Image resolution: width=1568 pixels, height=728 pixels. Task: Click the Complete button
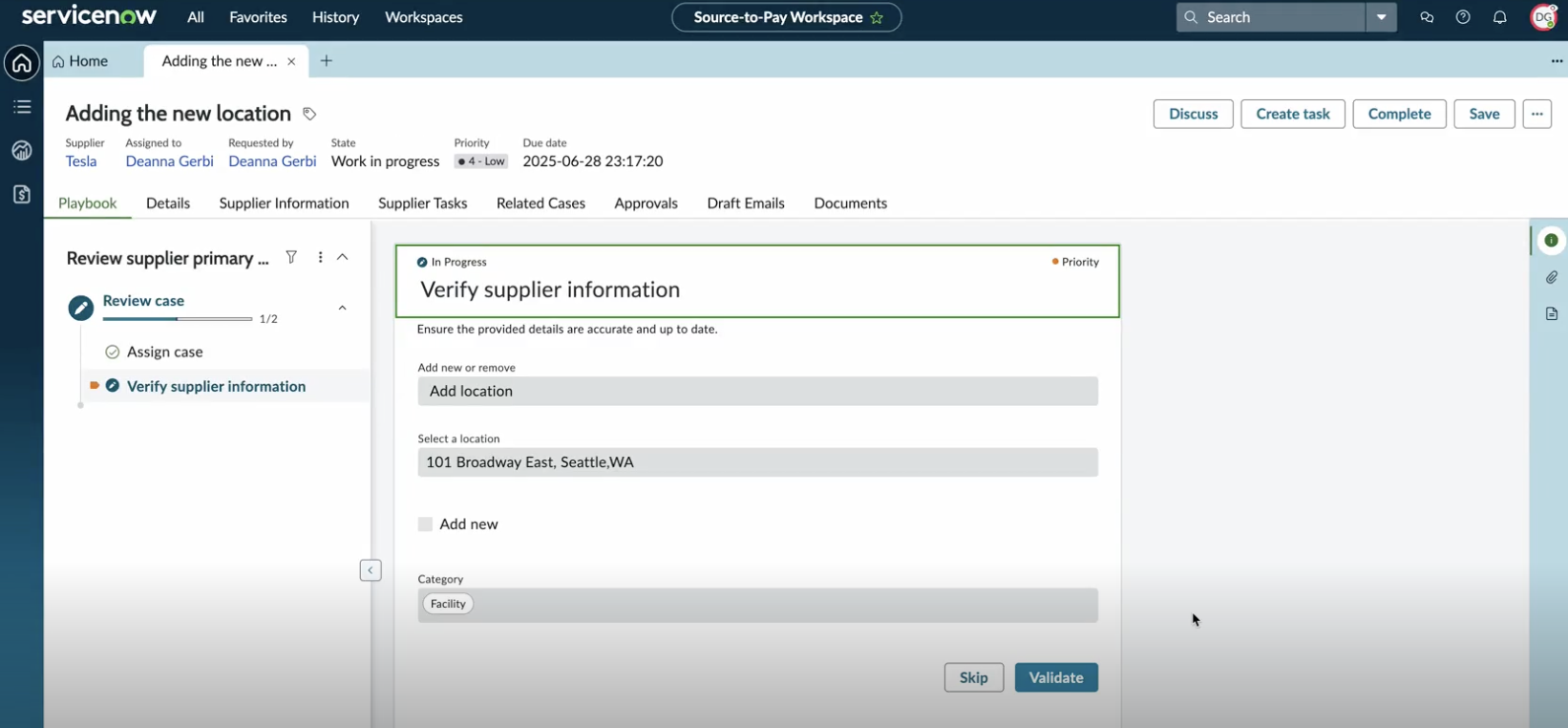(x=1399, y=114)
